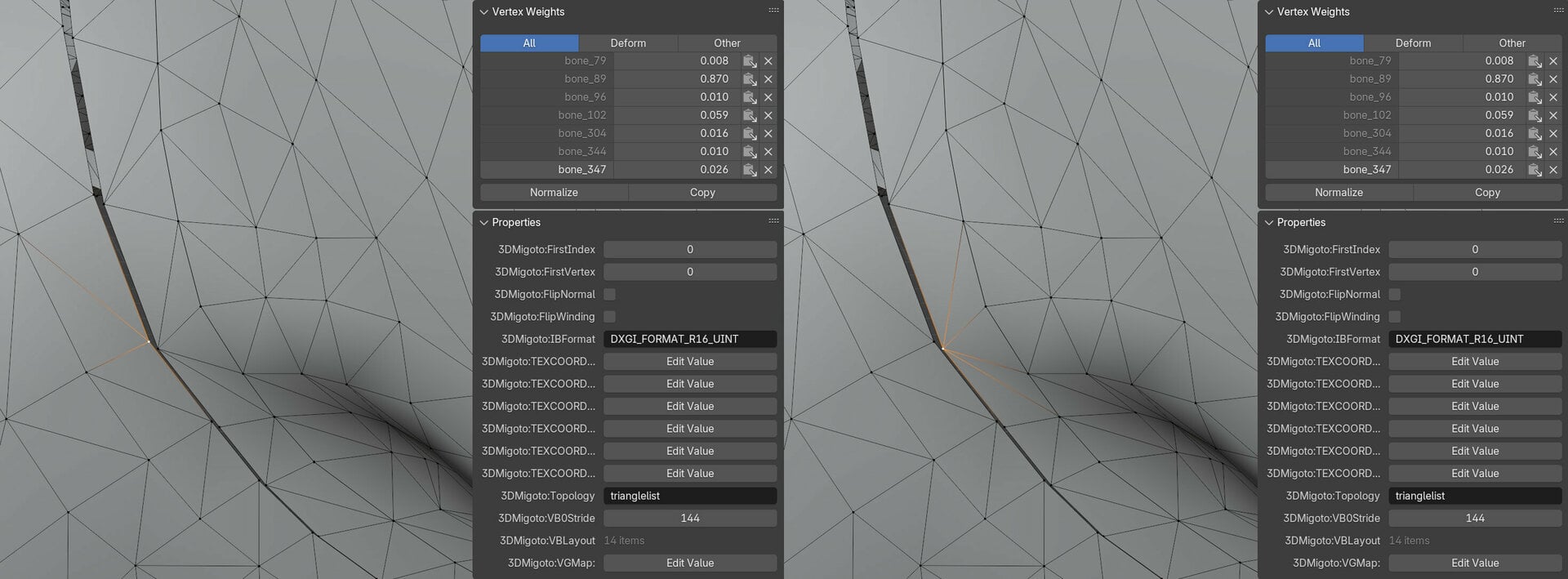The height and width of the screenshot is (579, 1568).
Task: Activate bone_347 group name in left panel
Action: (546, 170)
